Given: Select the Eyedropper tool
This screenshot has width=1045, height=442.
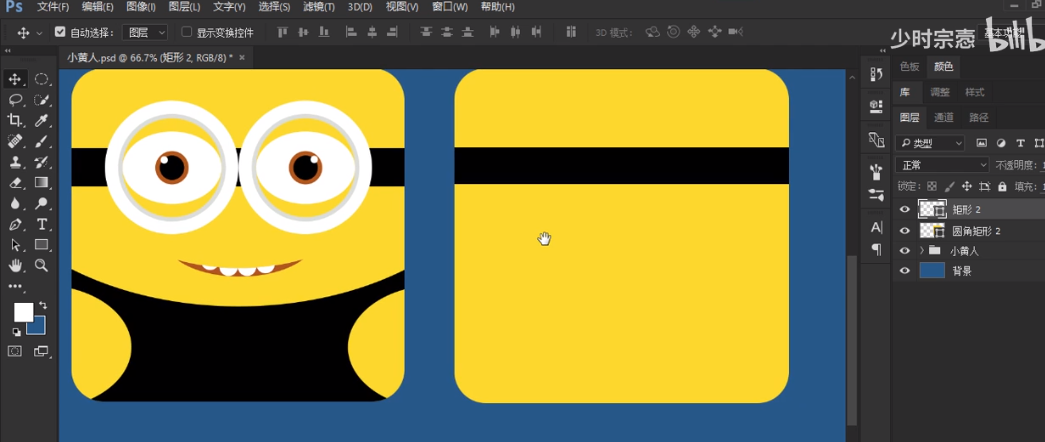Looking at the screenshot, I should pyautogui.click(x=41, y=121).
